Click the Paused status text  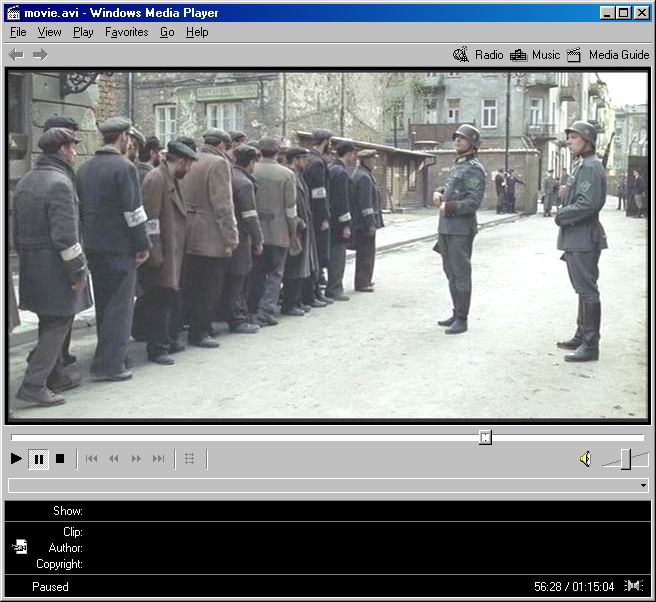coord(50,587)
